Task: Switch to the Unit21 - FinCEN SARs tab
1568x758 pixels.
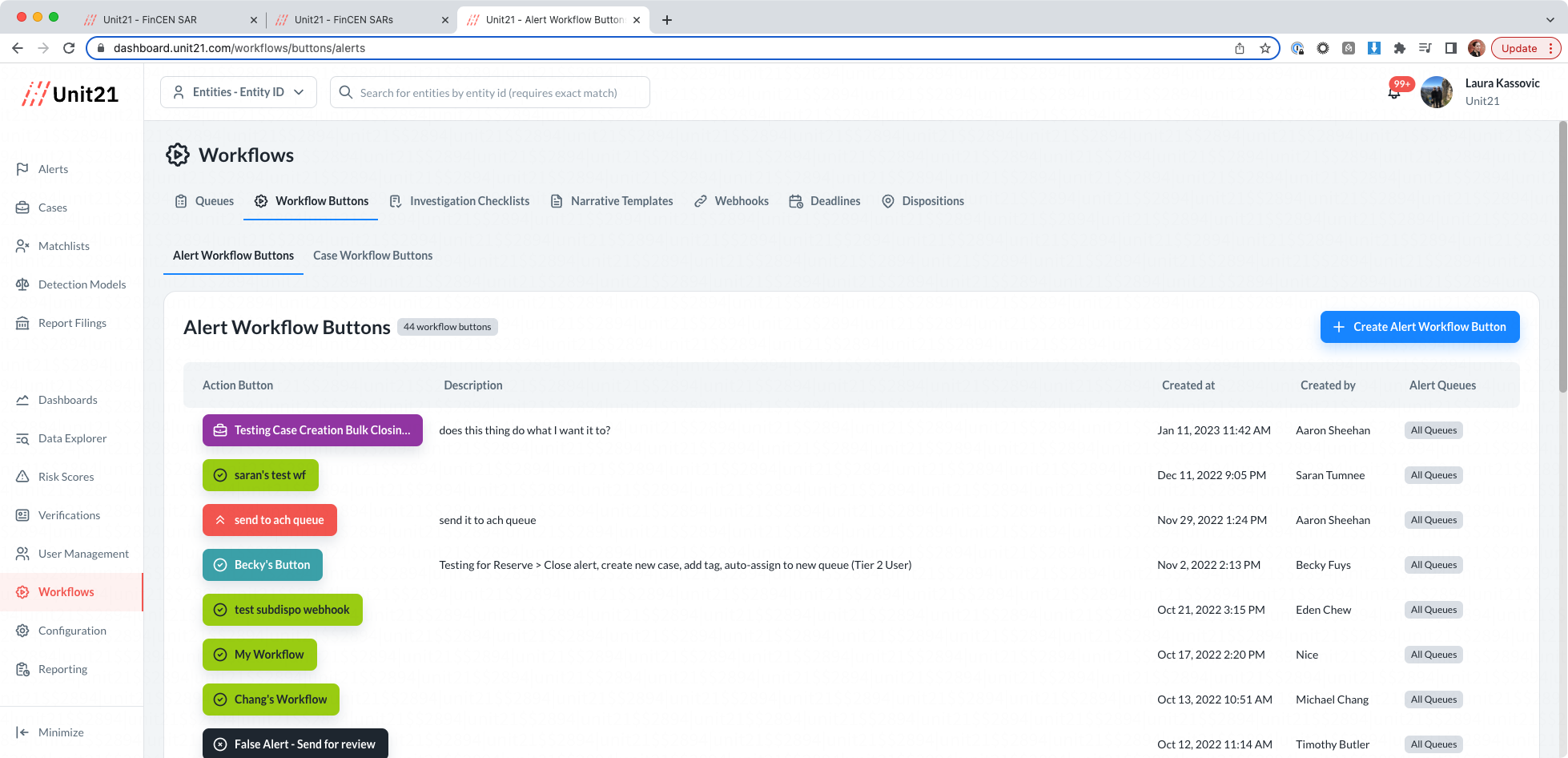Action: click(x=361, y=20)
